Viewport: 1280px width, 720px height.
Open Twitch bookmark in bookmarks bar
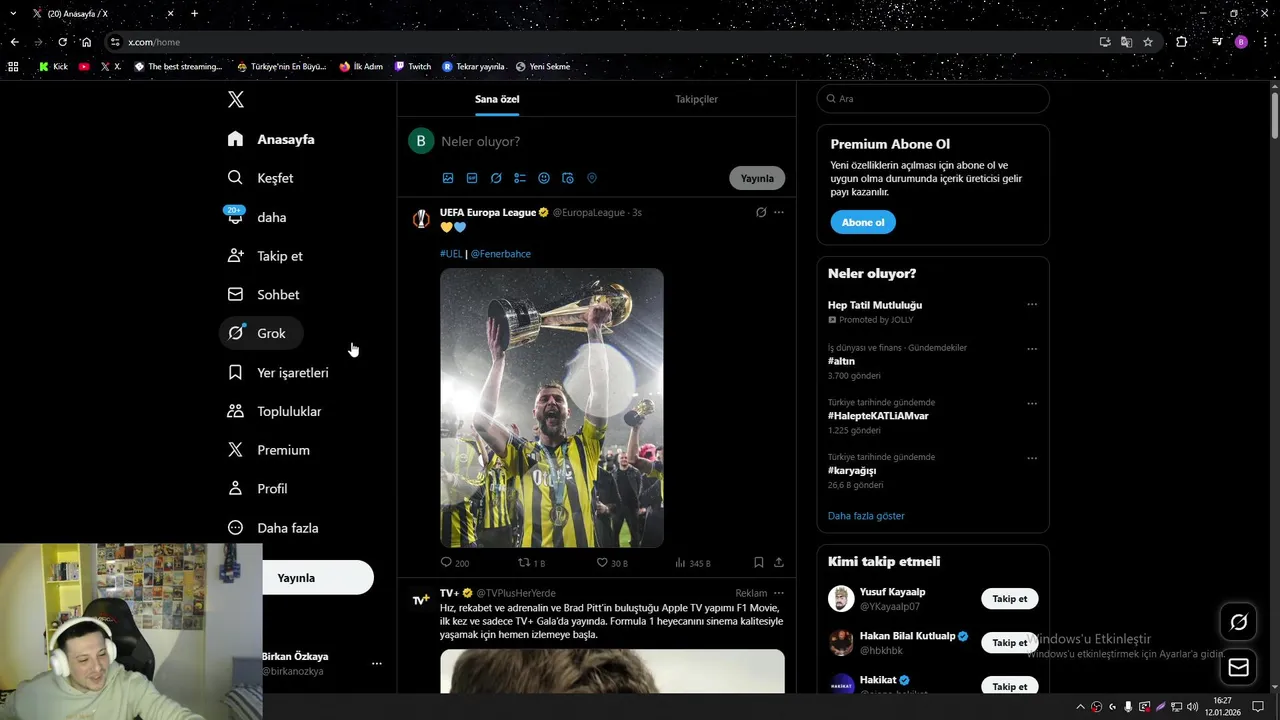point(413,67)
